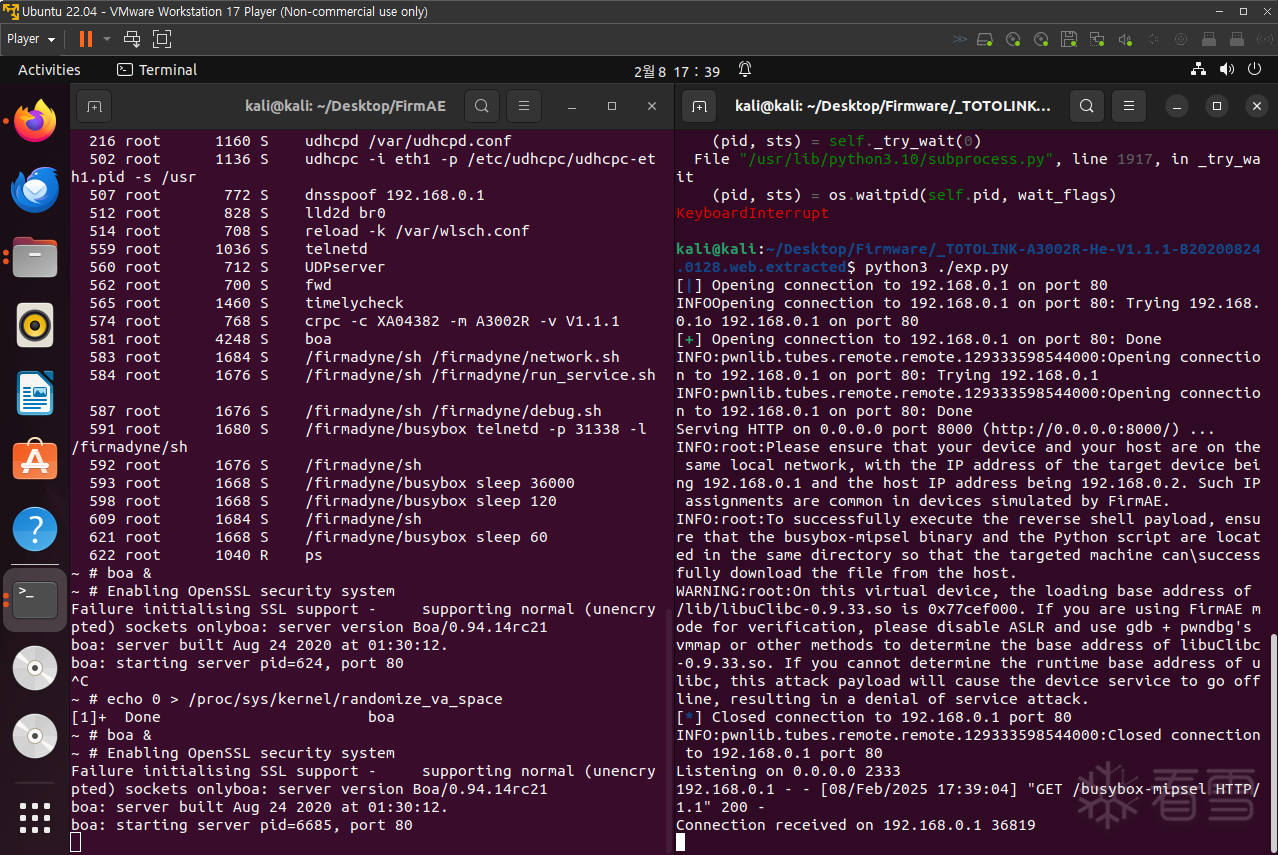1278x855 pixels.
Task: Open a new tab in the FirmAE terminal
Action: [x=93, y=106]
